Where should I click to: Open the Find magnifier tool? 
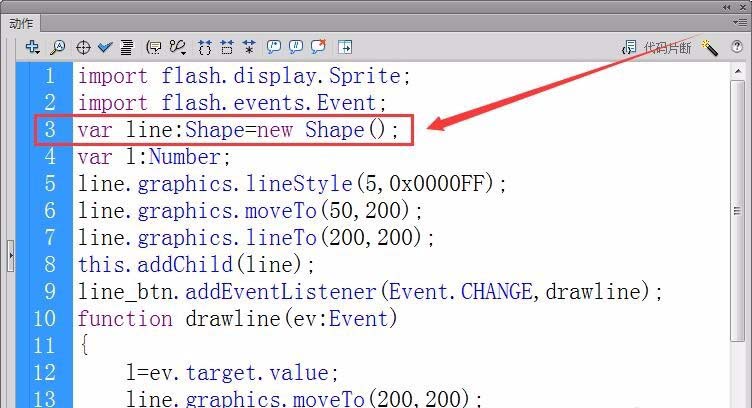(58, 47)
